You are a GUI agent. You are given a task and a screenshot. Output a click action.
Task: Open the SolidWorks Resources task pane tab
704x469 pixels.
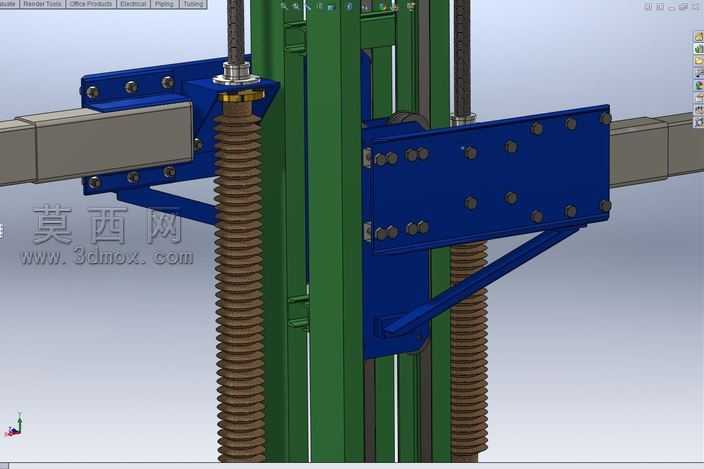click(699, 37)
